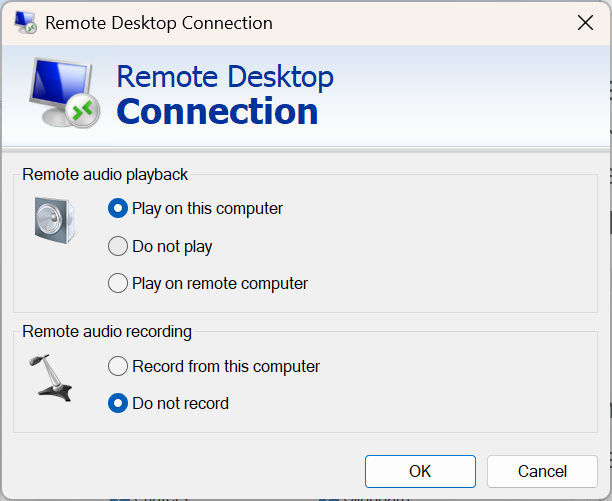Click the Remote audio recording group label

pyautogui.click(x=107, y=331)
